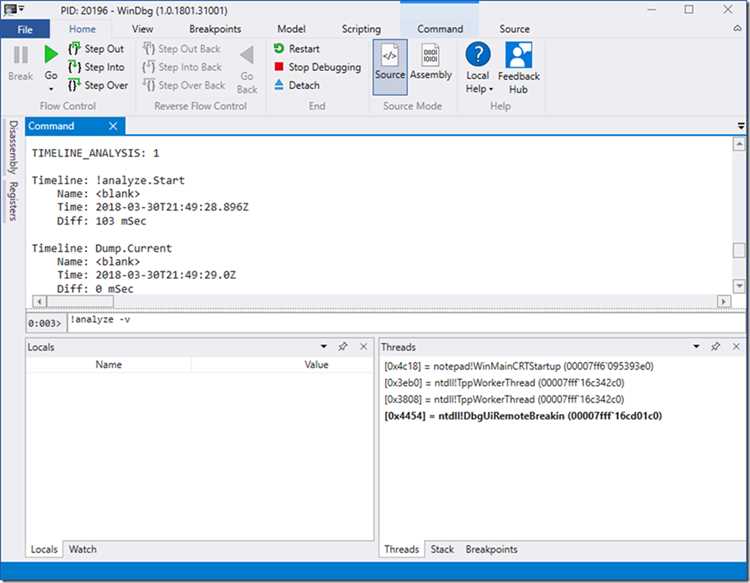This screenshot has width=750, height=583.
Task: Open the File menu
Action: [x=24, y=29]
